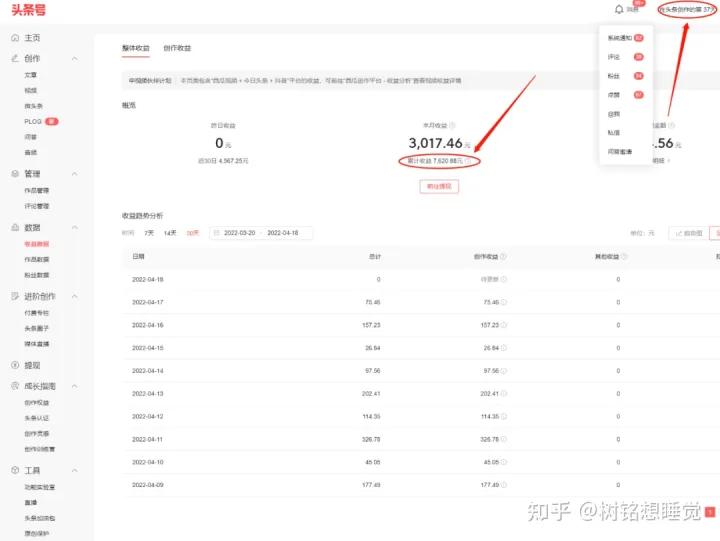This screenshot has width=720, height=541.
Task: Open 评论管理 in sidebar
Action: click(x=37, y=206)
